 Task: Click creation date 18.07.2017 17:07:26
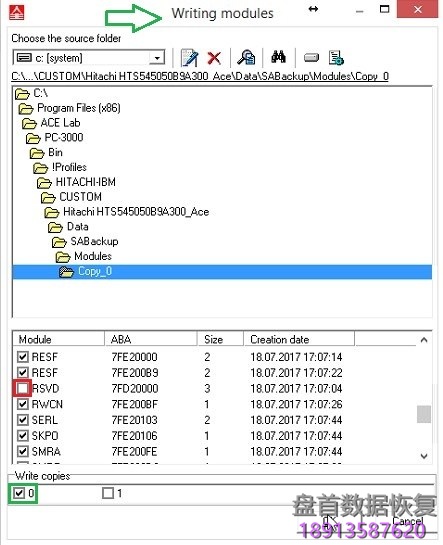coord(296,404)
